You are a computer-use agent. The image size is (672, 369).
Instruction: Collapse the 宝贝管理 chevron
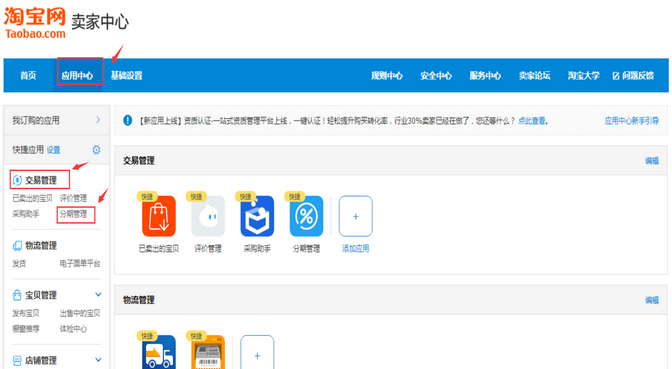tap(98, 294)
